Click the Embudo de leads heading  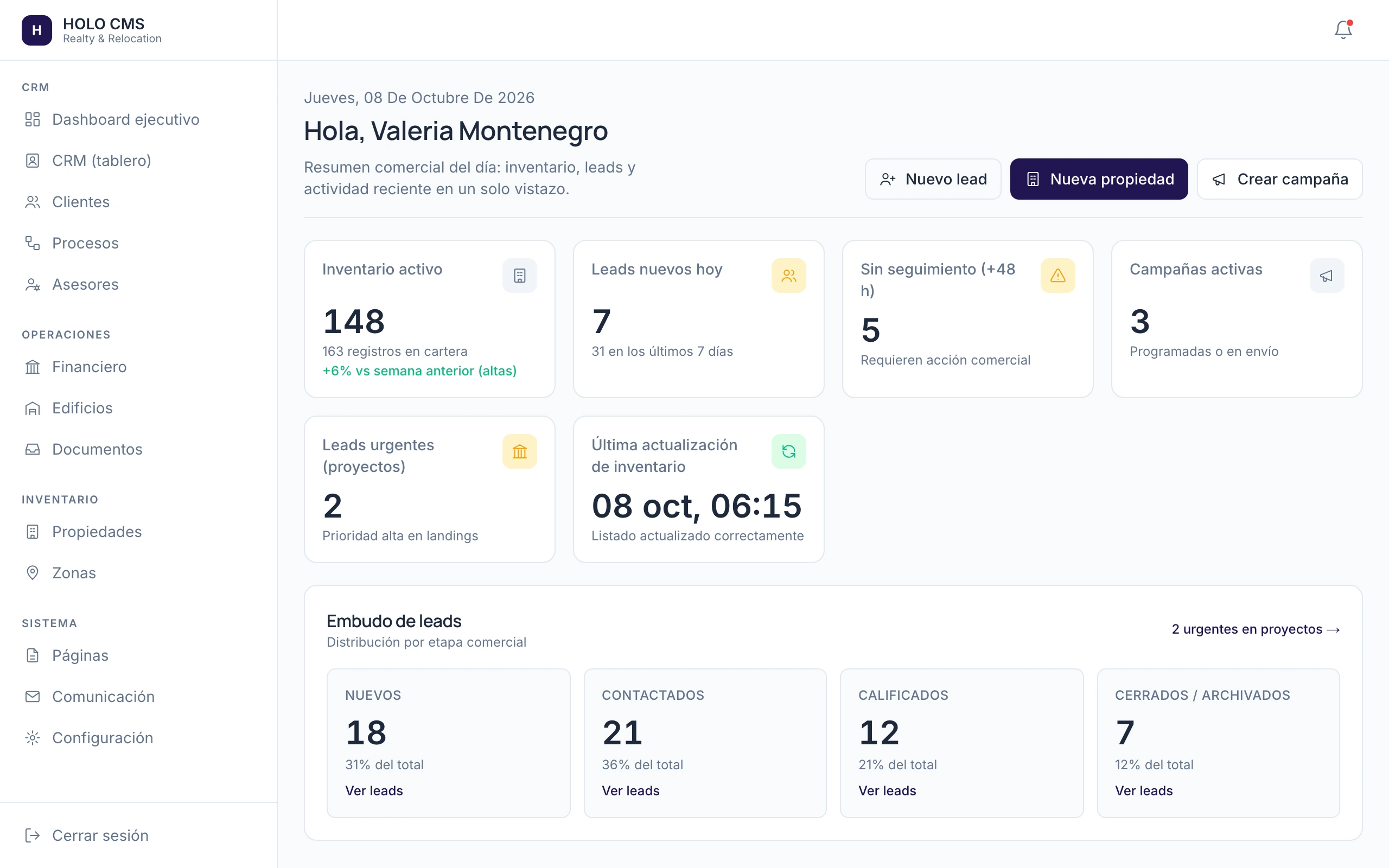tap(394, 621)
